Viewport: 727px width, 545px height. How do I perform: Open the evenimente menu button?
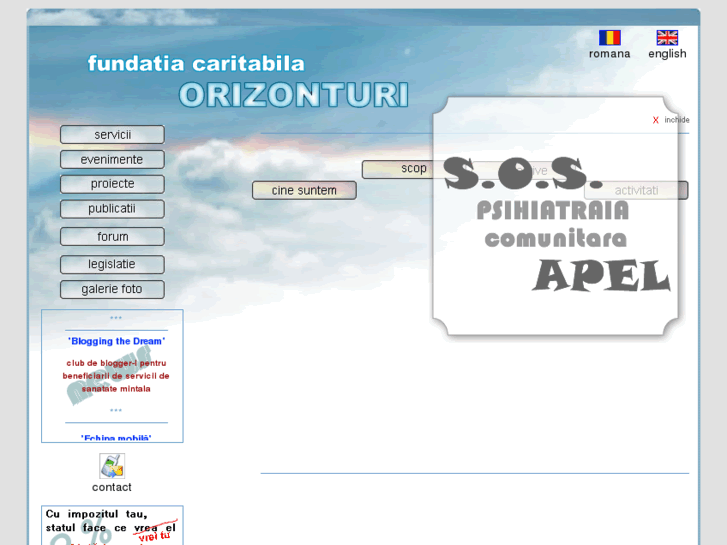pyautogui.click(x=112, y=159)
